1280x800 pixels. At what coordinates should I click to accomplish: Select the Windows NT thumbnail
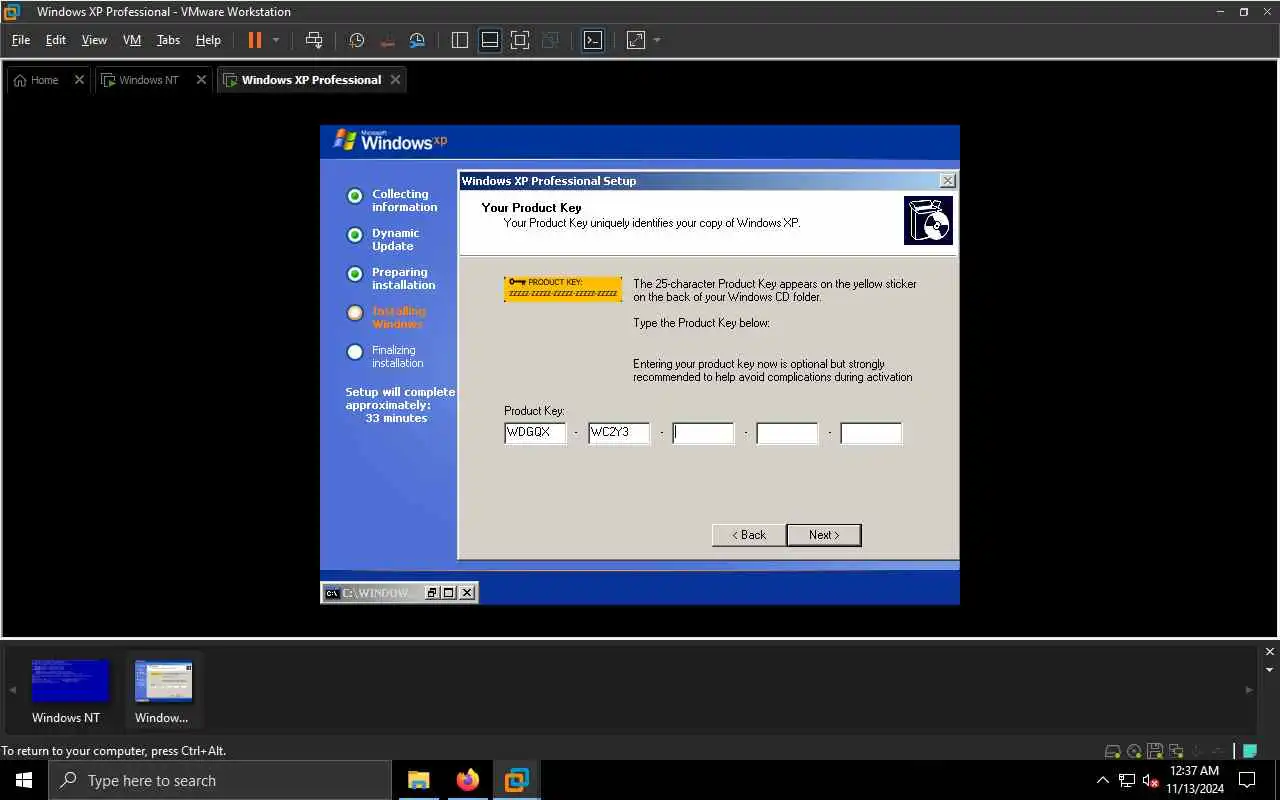coord(66,690)
